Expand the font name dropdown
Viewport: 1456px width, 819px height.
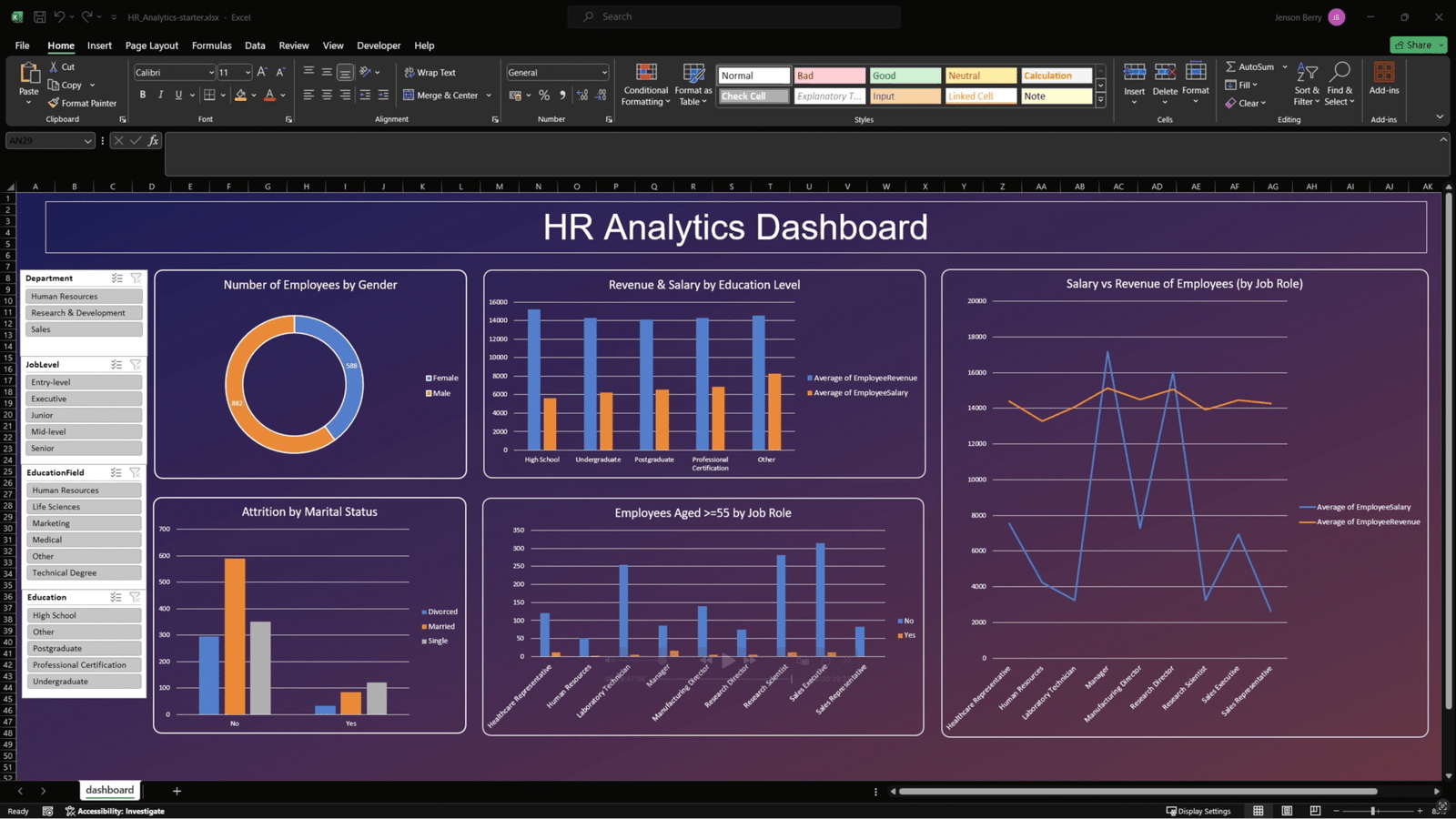(x=211, y=73)
